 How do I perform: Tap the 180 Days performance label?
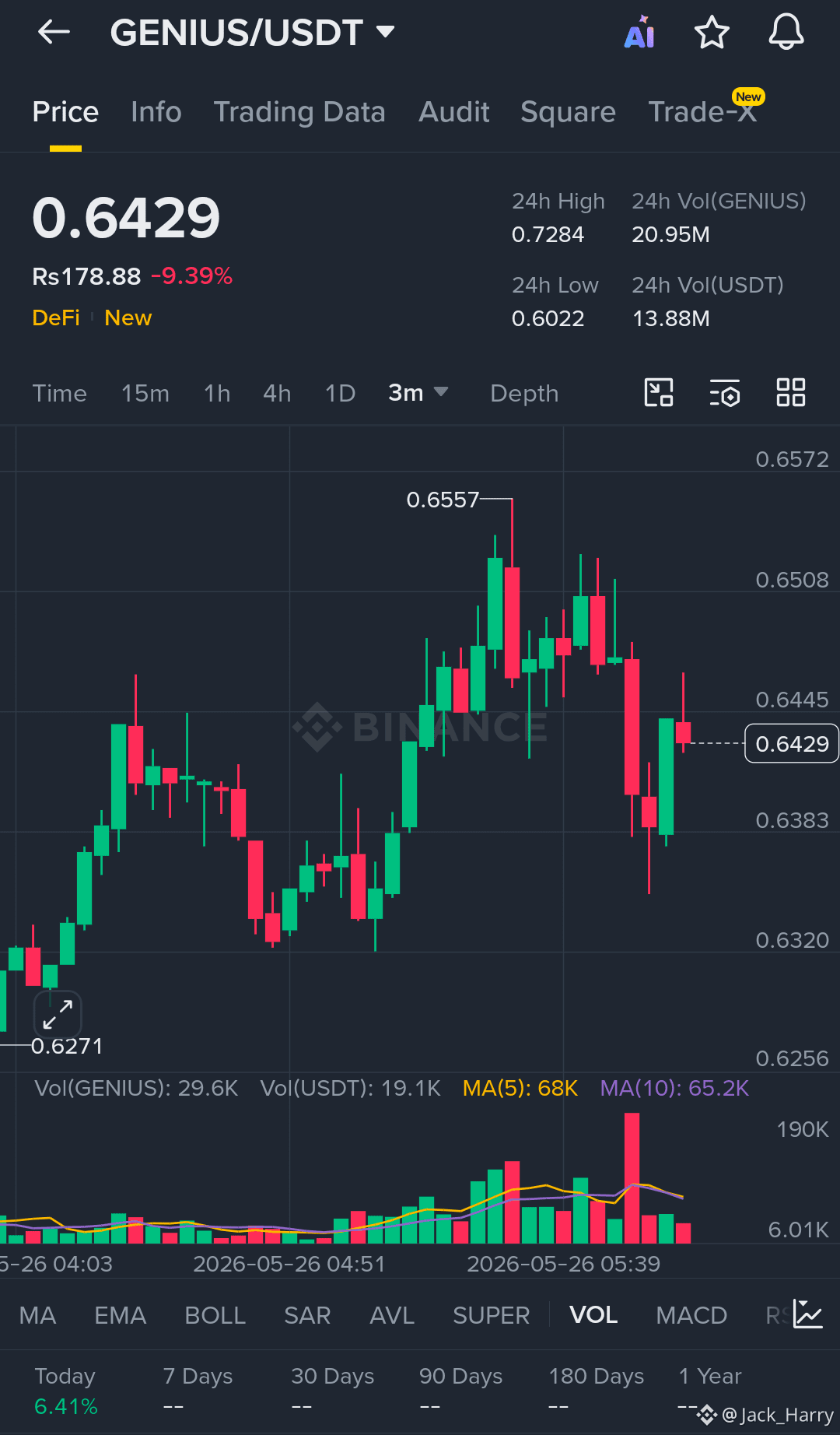pos(597,1376)
